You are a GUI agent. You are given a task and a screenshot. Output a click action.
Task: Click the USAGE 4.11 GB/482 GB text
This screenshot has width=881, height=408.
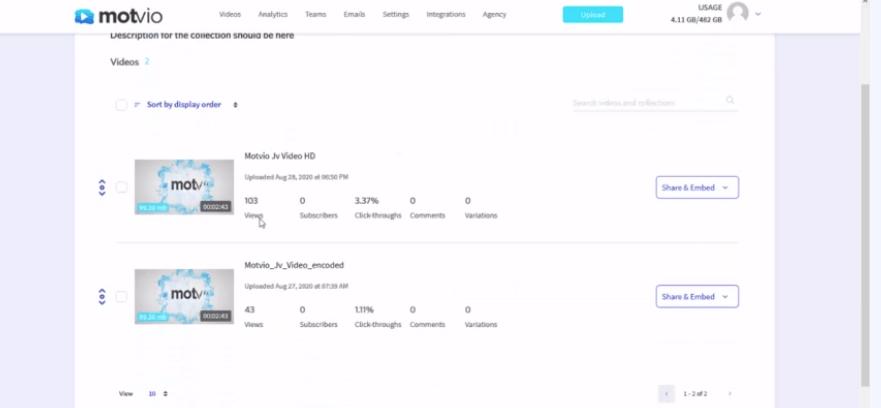pyautogui.click(x=696, y=14)
